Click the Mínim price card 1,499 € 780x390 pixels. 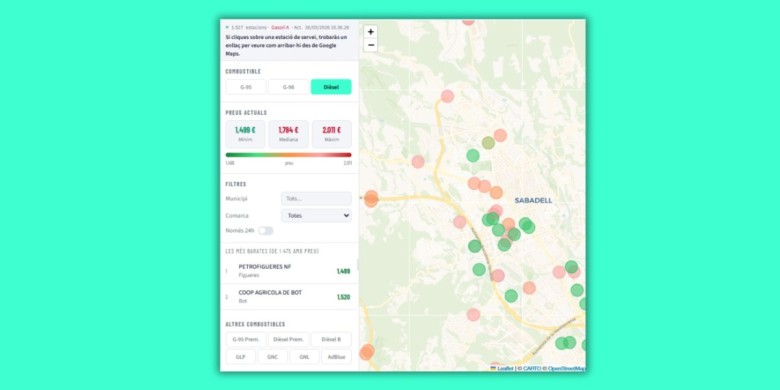[245, 134]
